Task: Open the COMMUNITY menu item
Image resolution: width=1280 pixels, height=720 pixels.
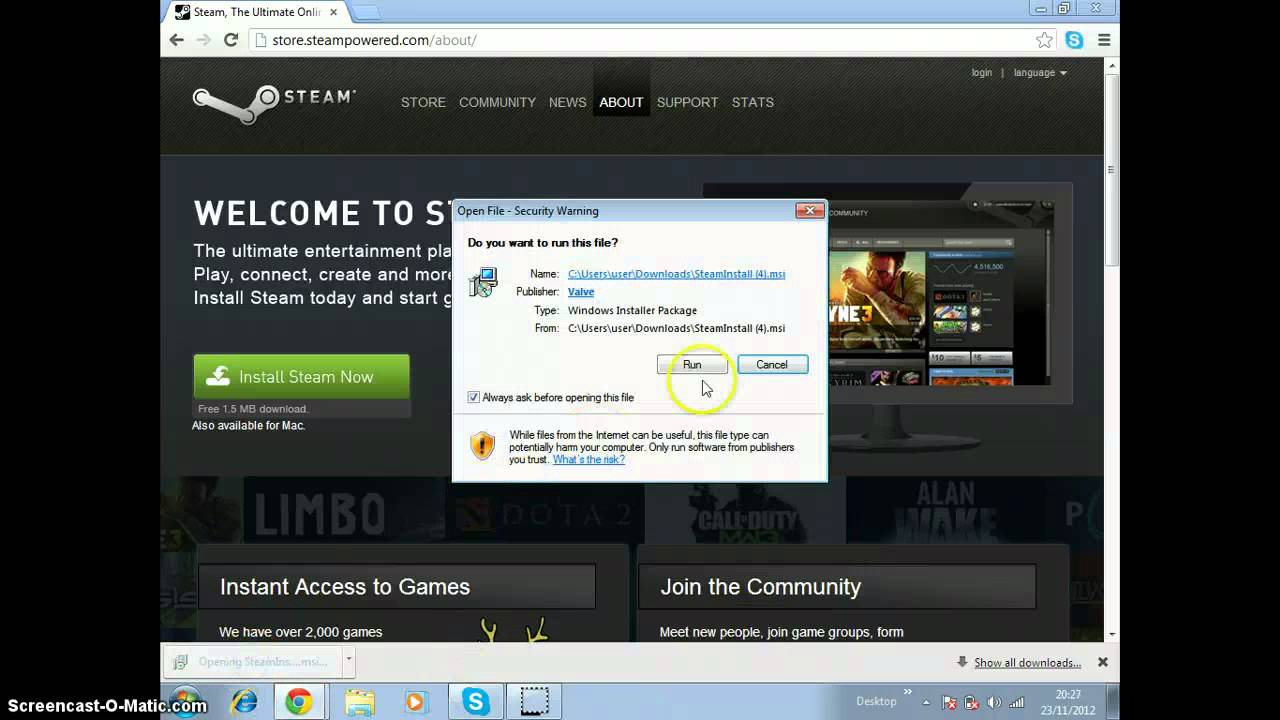Action: point(497,102)
